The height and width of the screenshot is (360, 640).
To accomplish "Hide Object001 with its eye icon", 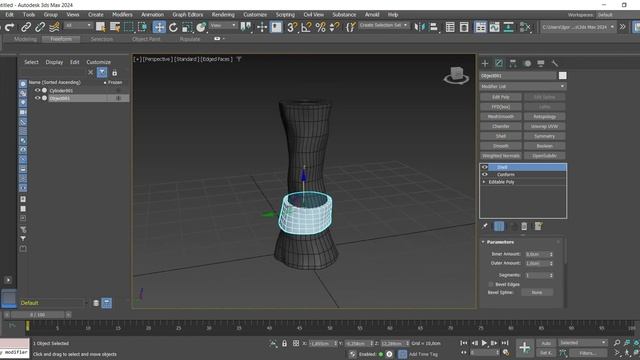I will (x=37, y=98).
